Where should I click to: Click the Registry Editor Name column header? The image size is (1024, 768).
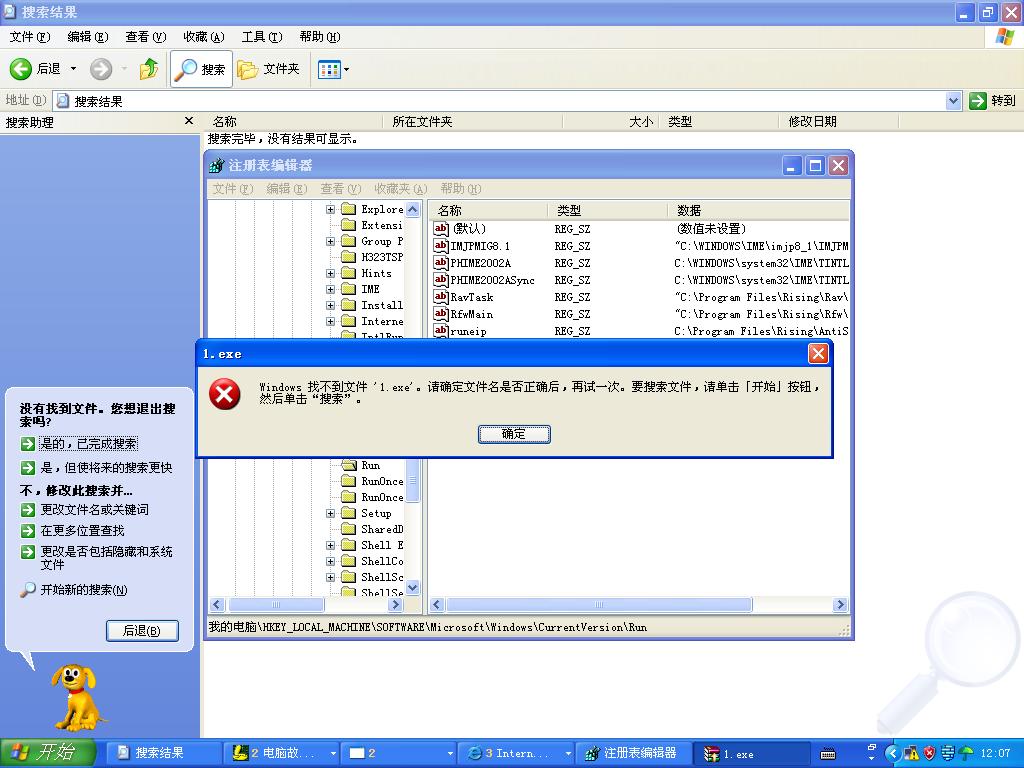coord(488,210)
